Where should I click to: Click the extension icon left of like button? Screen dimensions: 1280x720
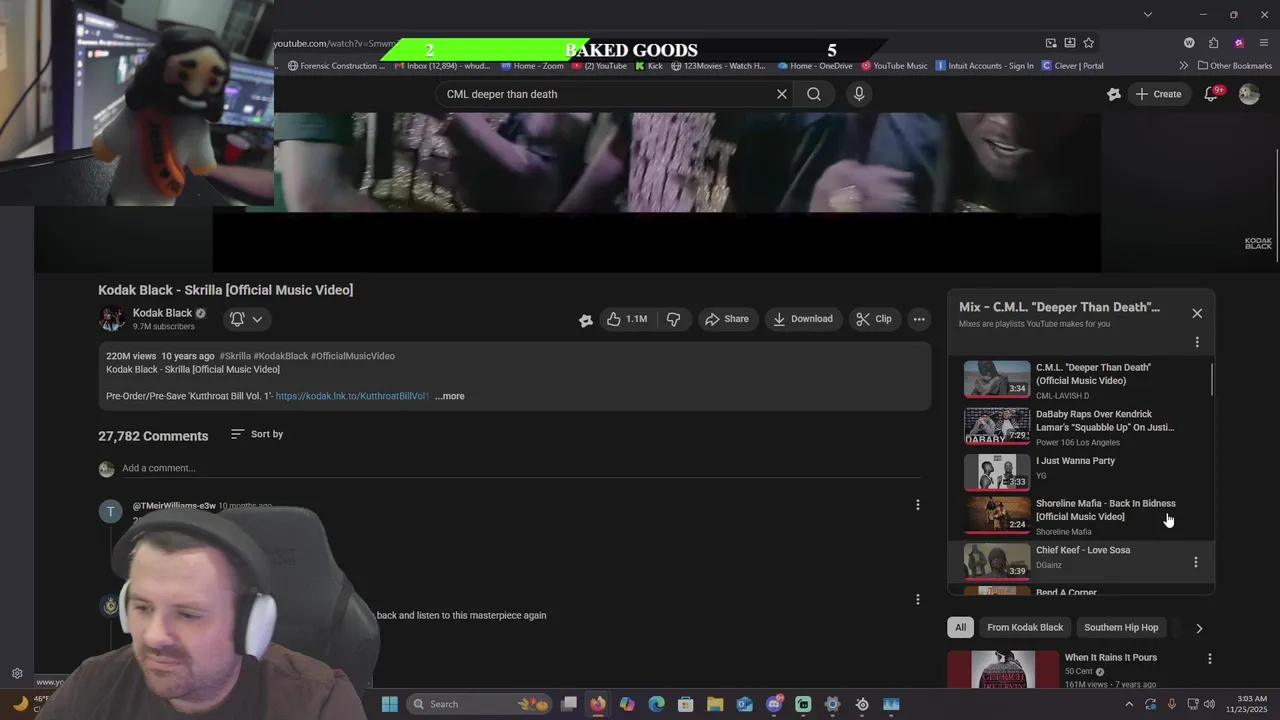pyautogui.click(x=586, y=320)
